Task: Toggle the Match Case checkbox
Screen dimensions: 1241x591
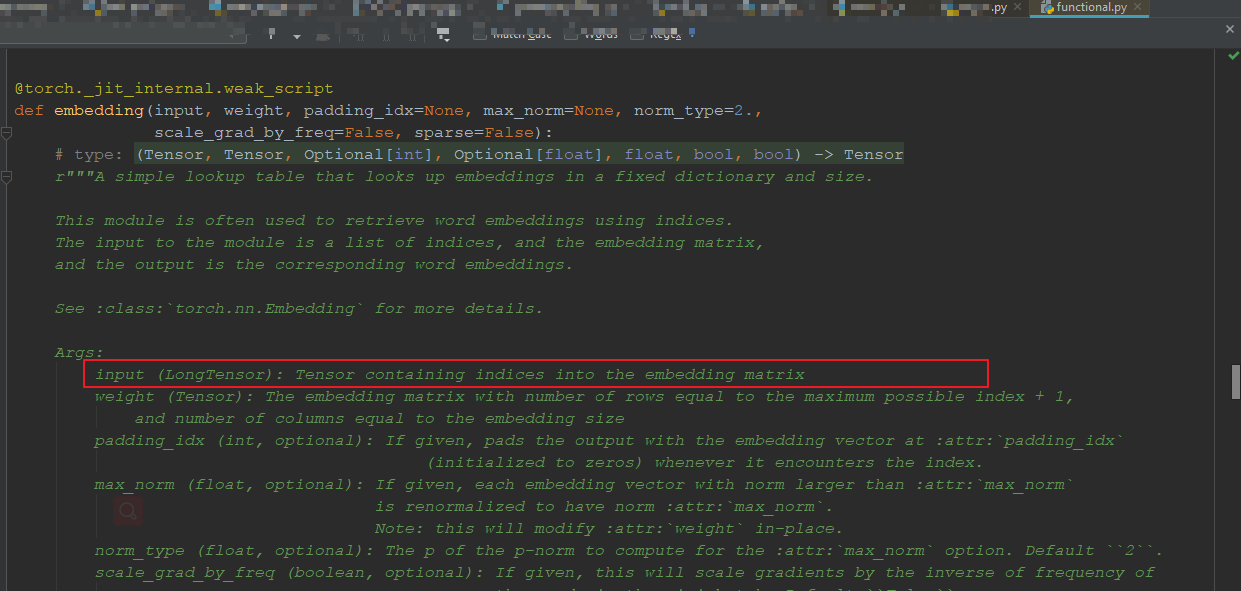Action: click(x=479, y=35)
